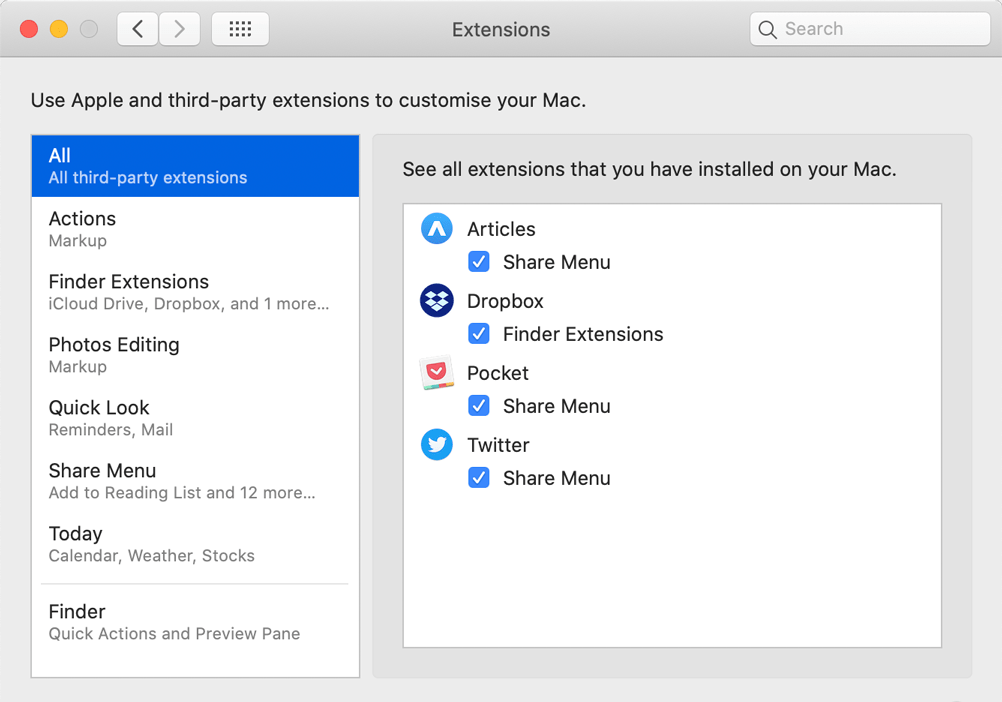Click the Pocket app icon

tap(436, 372)
